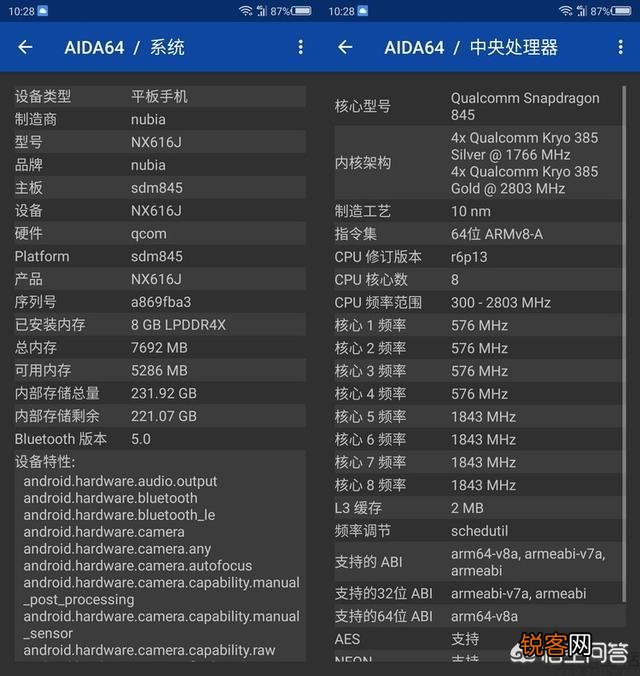Select the AES row label

point(347,639)
